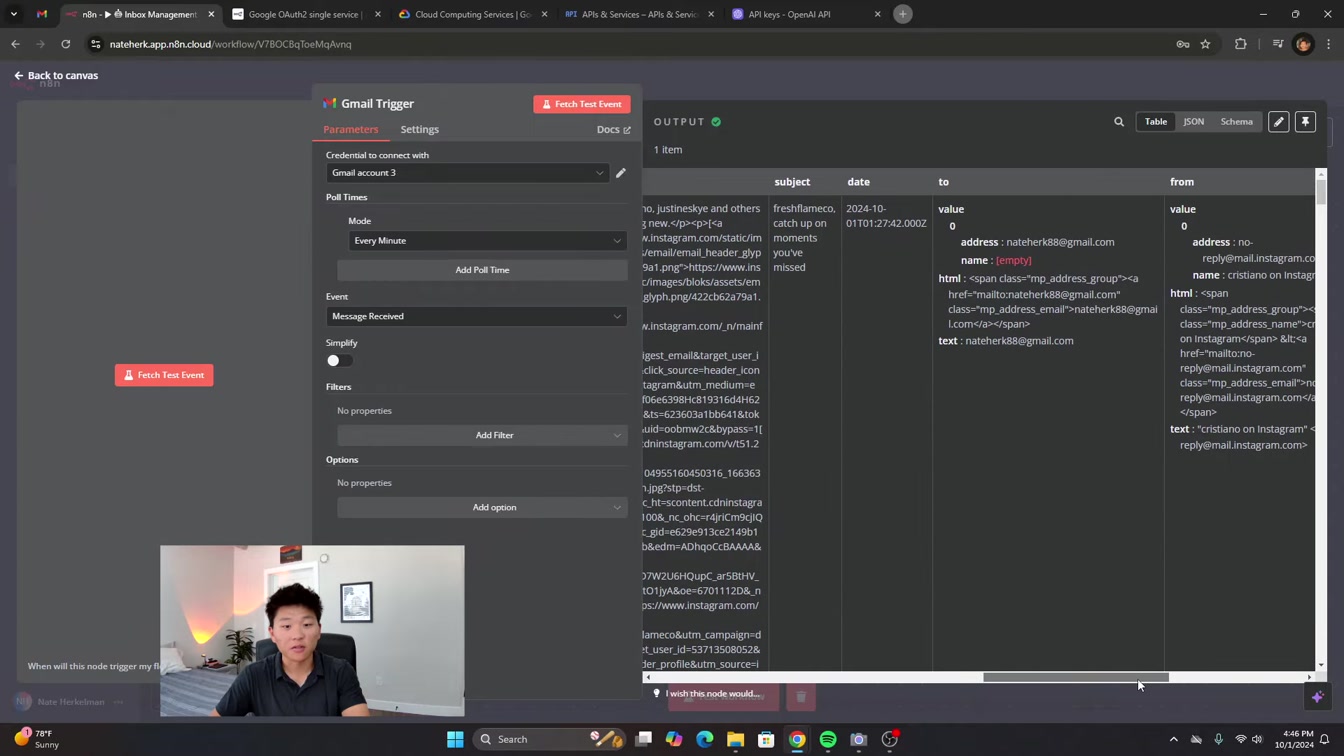Open the Mode Every Minute dropdown

486,241
